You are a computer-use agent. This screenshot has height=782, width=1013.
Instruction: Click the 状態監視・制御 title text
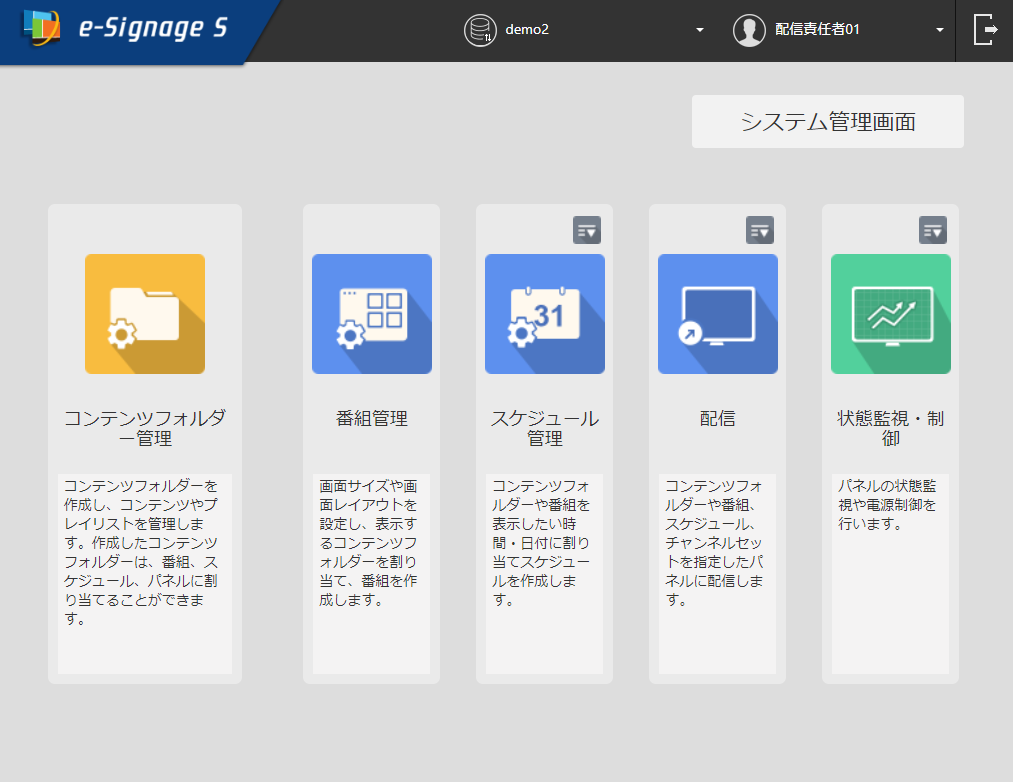[x=890, y=428]
